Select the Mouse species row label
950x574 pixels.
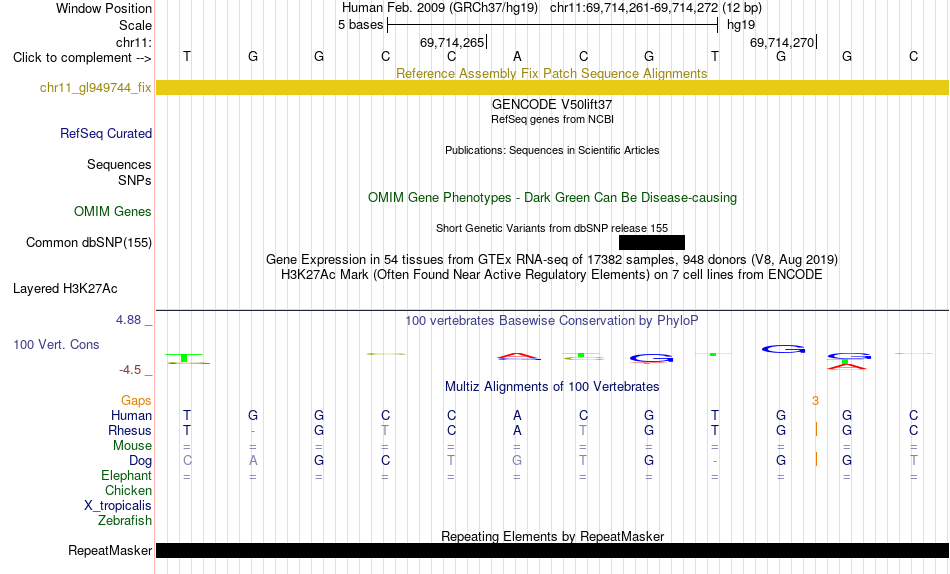point(132,446)
